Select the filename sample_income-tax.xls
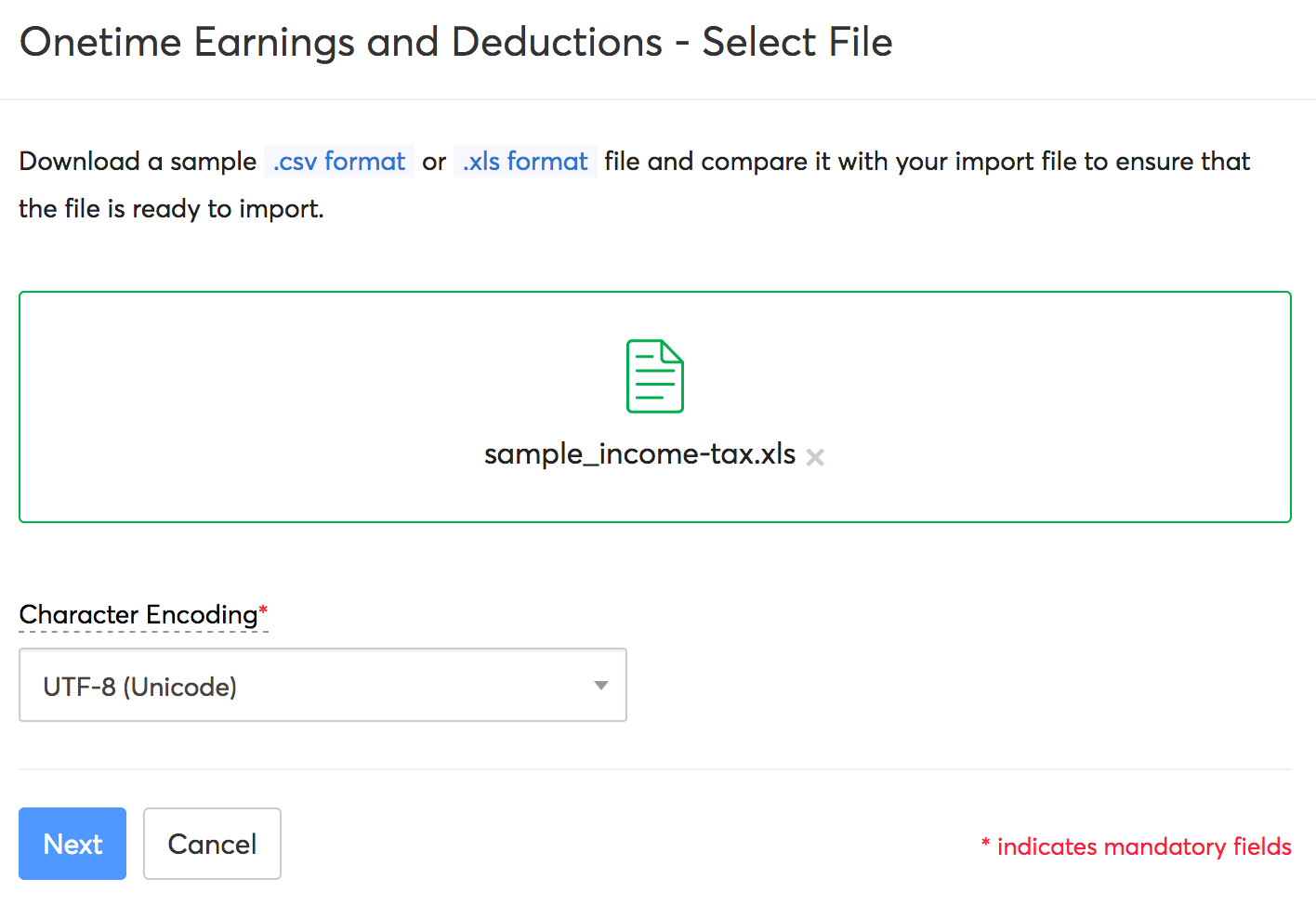This screenshot has width=1316, height=905. [x=639, y=454]
